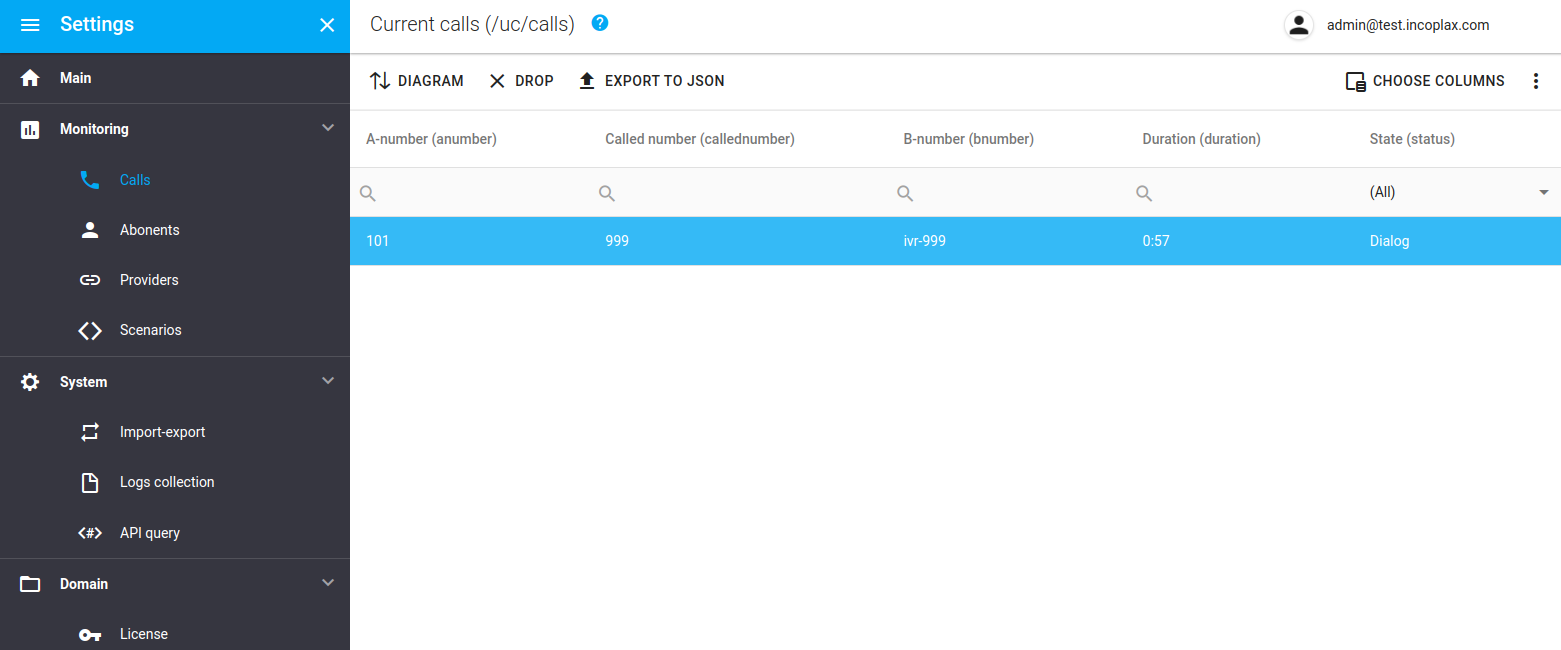Screen dimensions: 1561x650
Task: Click EXPORT TO JSON button
Action: [651, 81]
